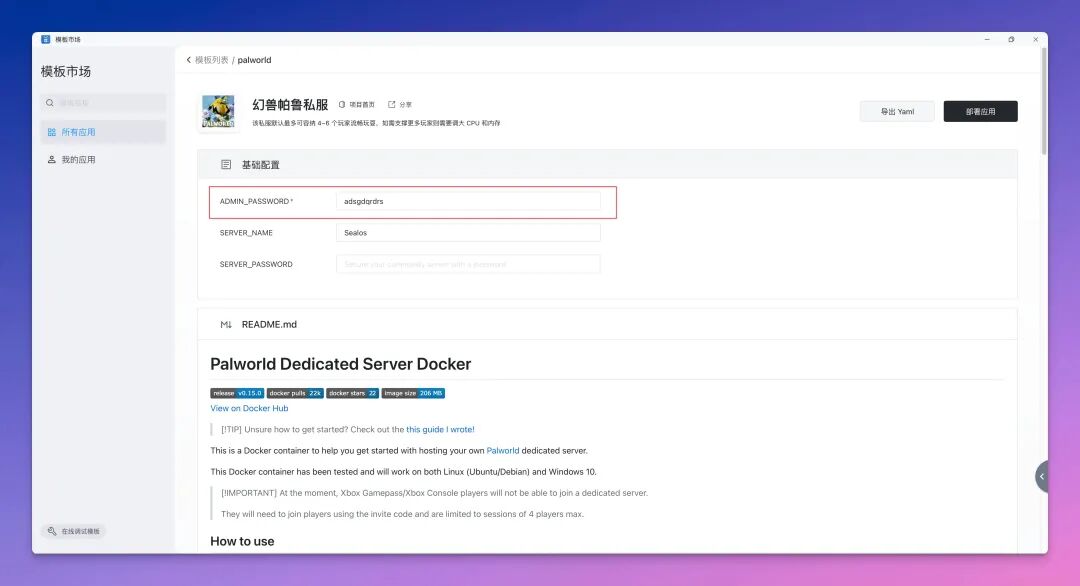
Task: Click the 模板市场 app icon in title bar
Action: tap(45, 39)
